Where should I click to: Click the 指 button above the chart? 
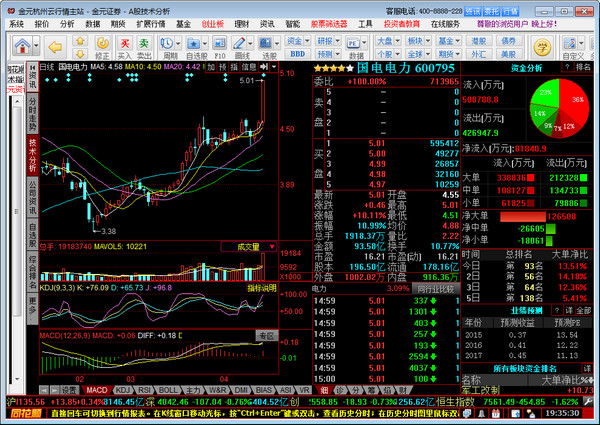click(234, 67)
